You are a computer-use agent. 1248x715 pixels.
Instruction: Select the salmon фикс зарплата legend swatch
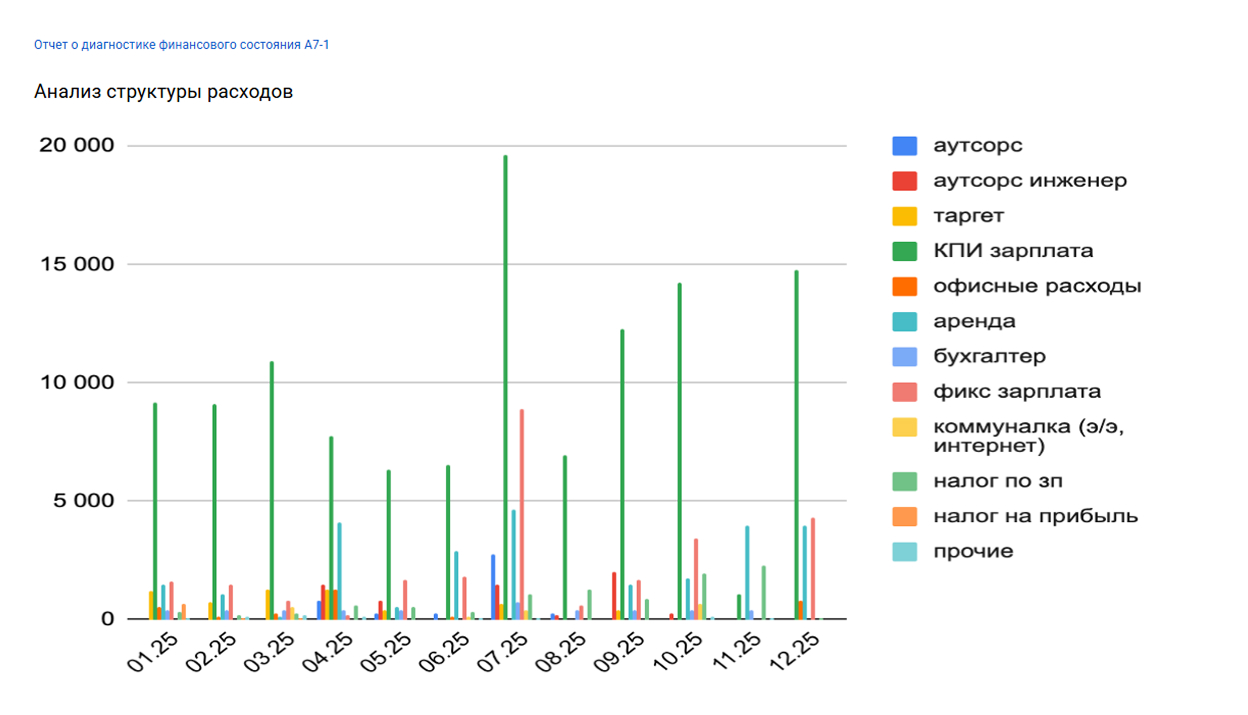[905, 391]
